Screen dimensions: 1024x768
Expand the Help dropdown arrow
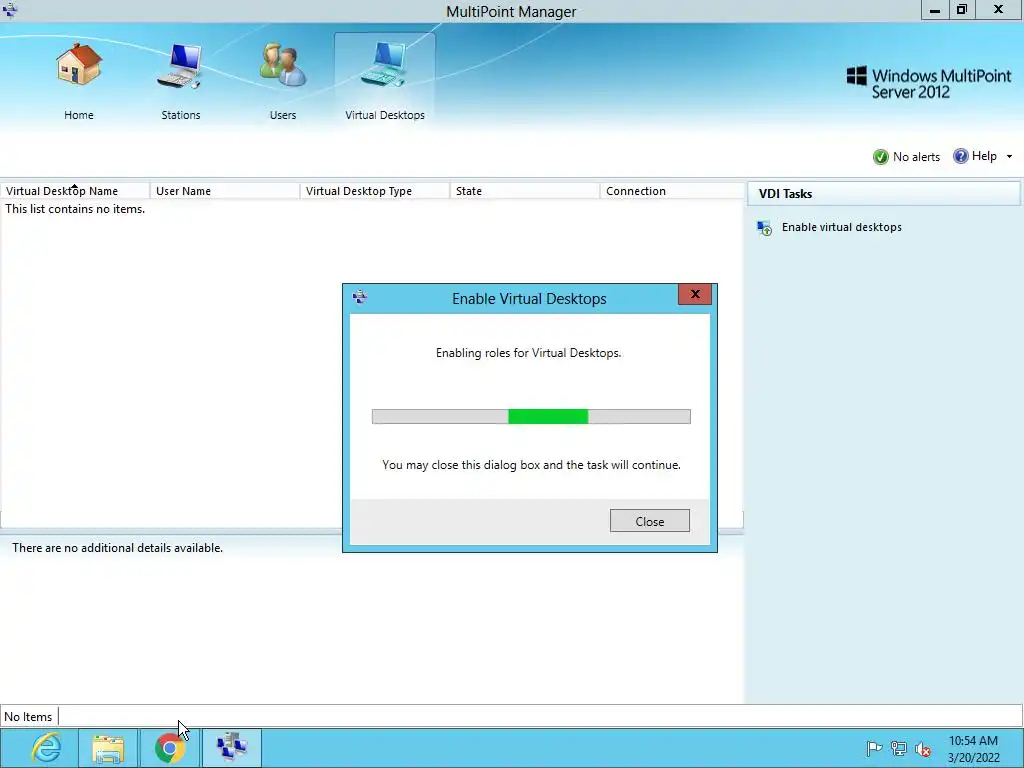[1009, 157]
